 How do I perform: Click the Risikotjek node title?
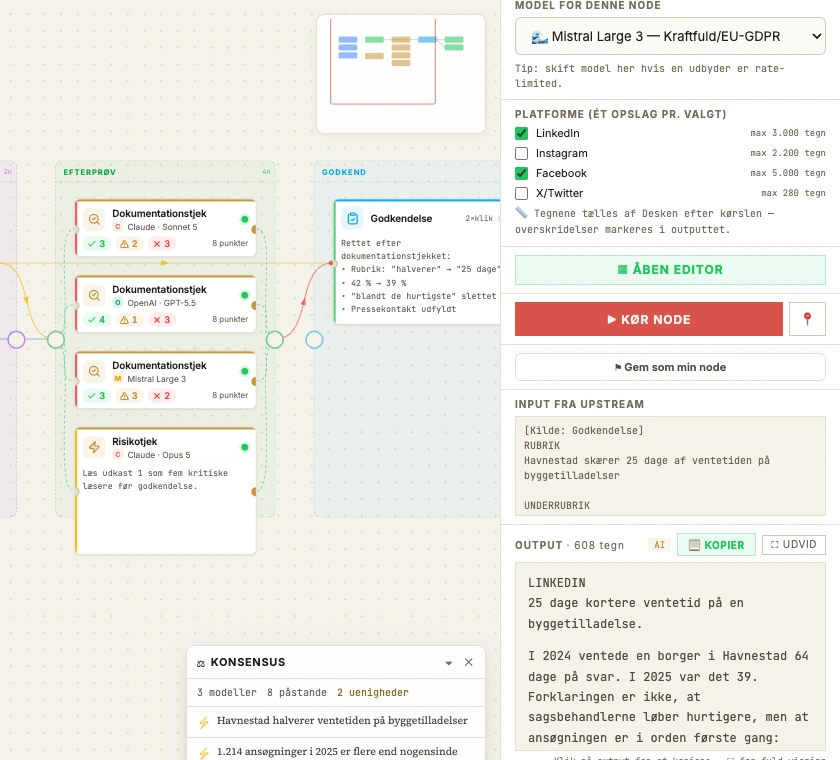pos(134,441)
